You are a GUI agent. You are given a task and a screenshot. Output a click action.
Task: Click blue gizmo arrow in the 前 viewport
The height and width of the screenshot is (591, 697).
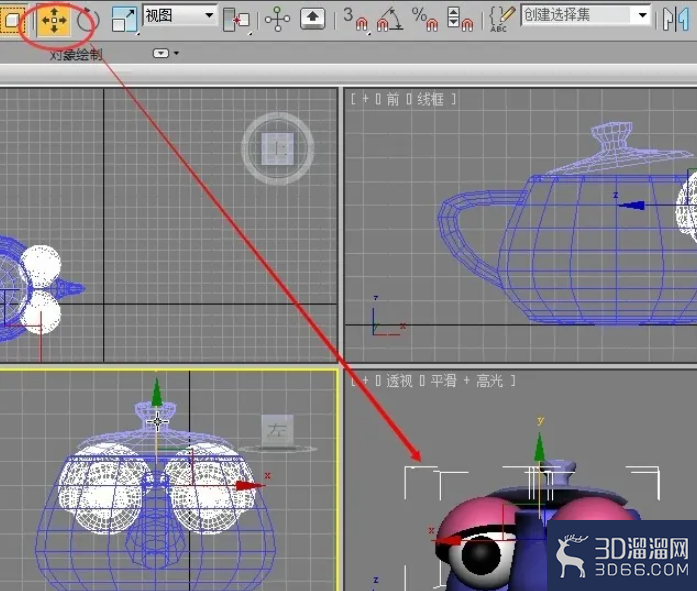[631, 205]
